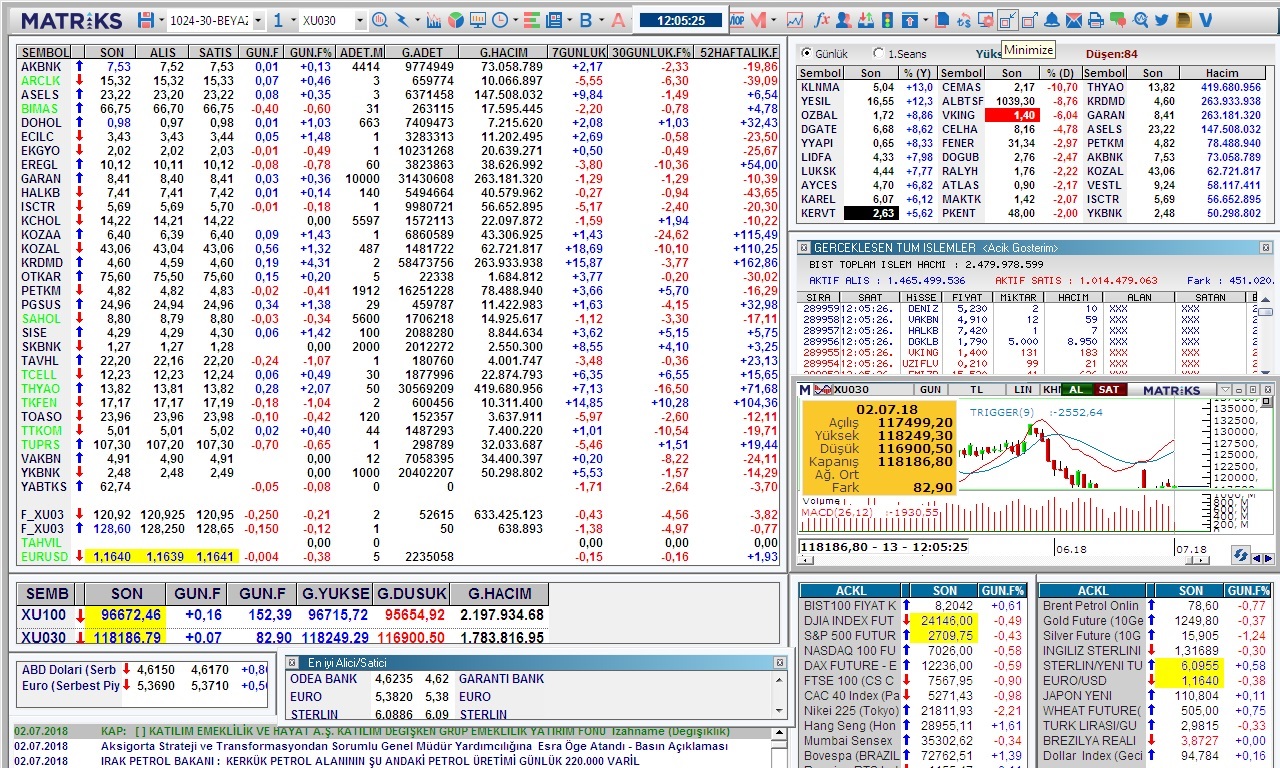Screen dimensions: 1280x768
Task: Click the GUN period tab on XU030 chart
Action: pyautogui.click(x=930, y=390)
